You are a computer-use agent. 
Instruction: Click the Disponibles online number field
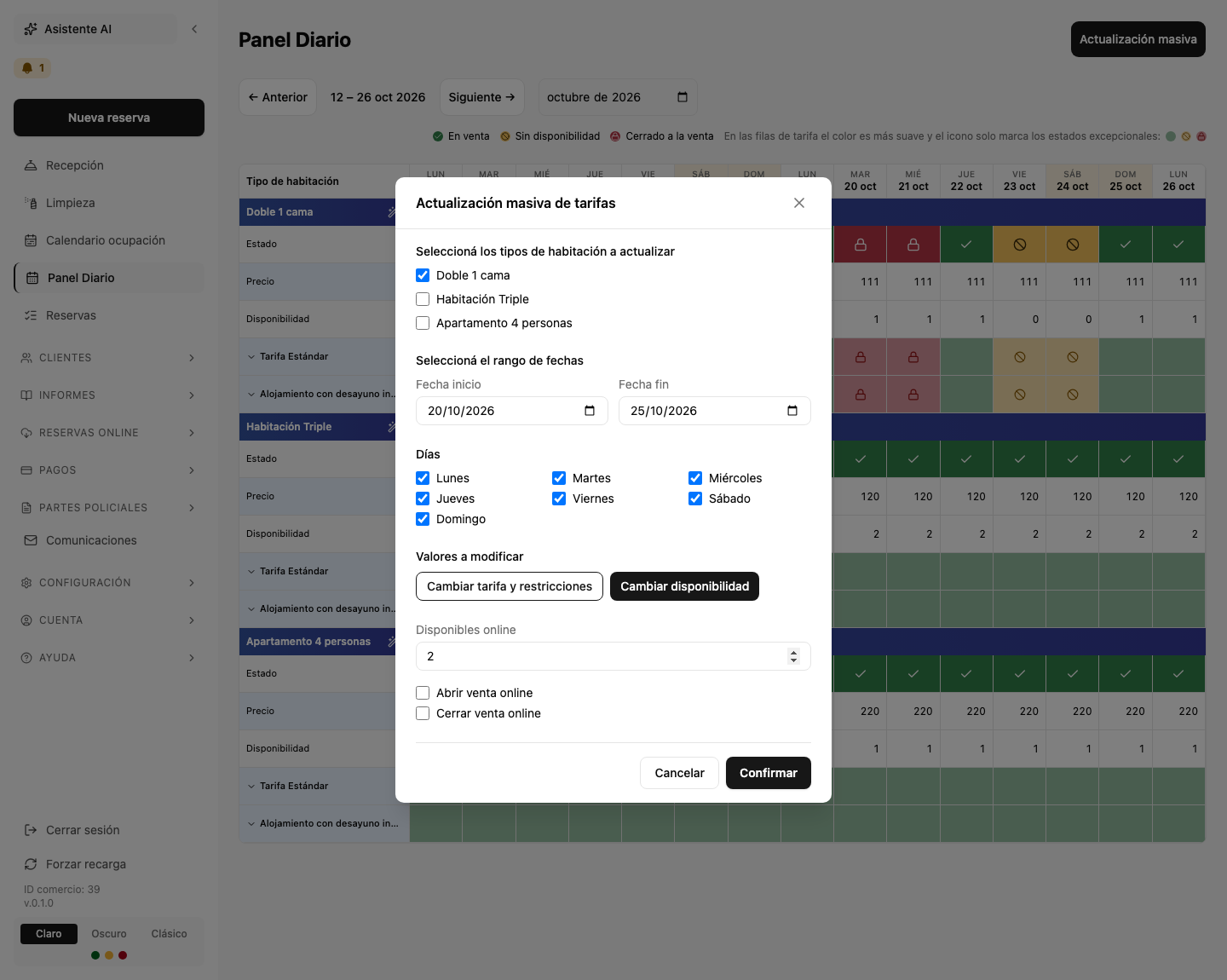tap(613, 656)
